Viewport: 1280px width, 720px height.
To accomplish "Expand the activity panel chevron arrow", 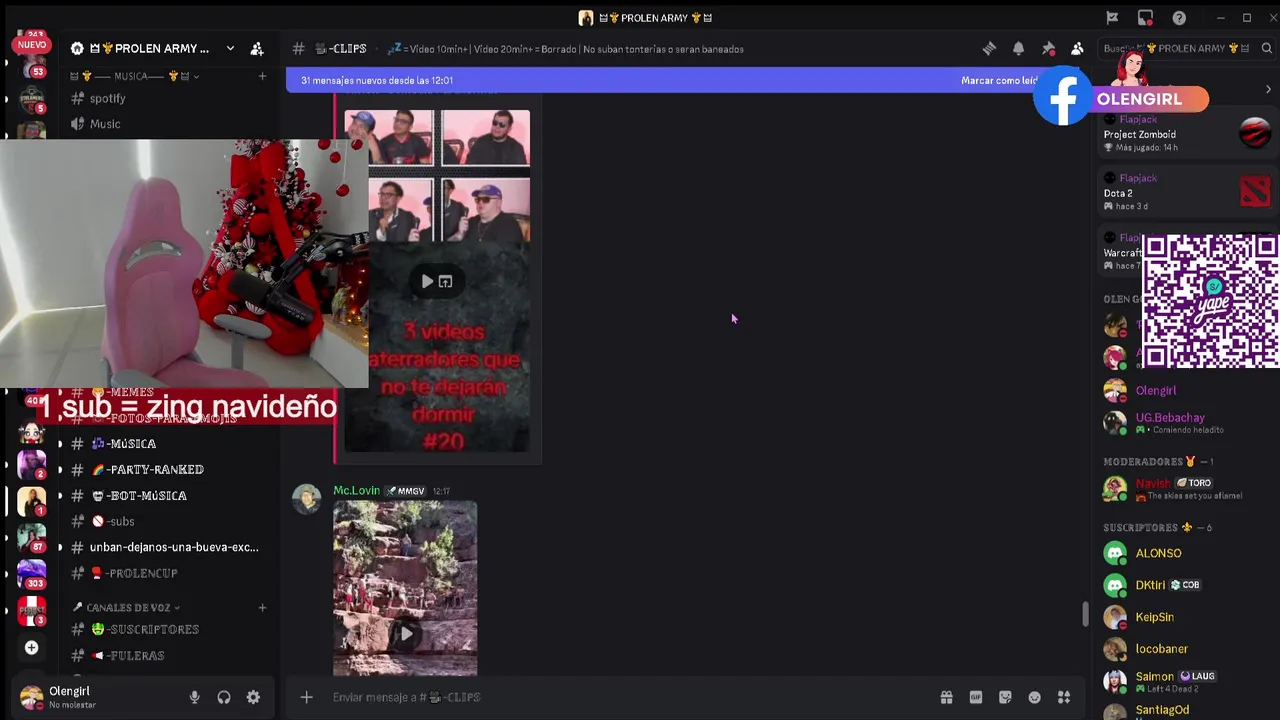I will (1268, 90).
